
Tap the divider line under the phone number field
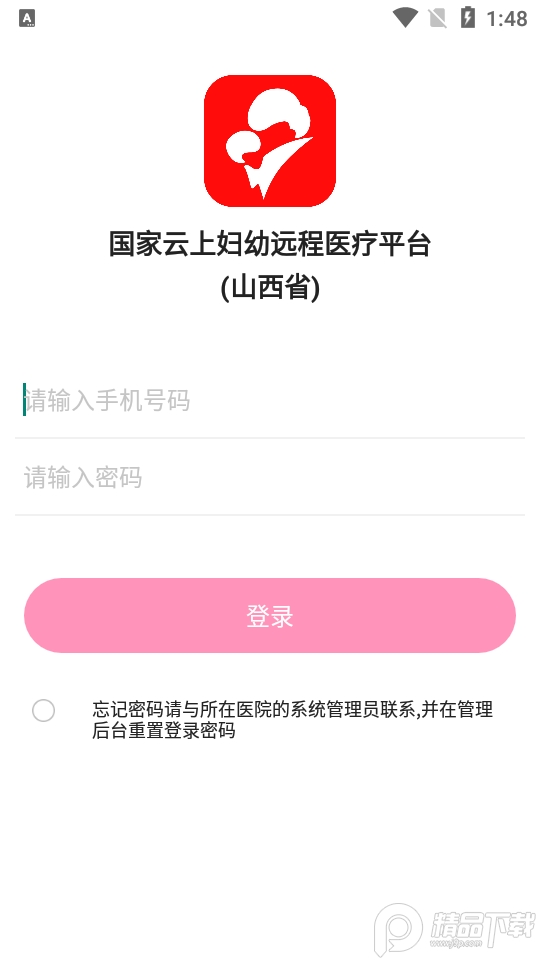[x=270, y=438]
